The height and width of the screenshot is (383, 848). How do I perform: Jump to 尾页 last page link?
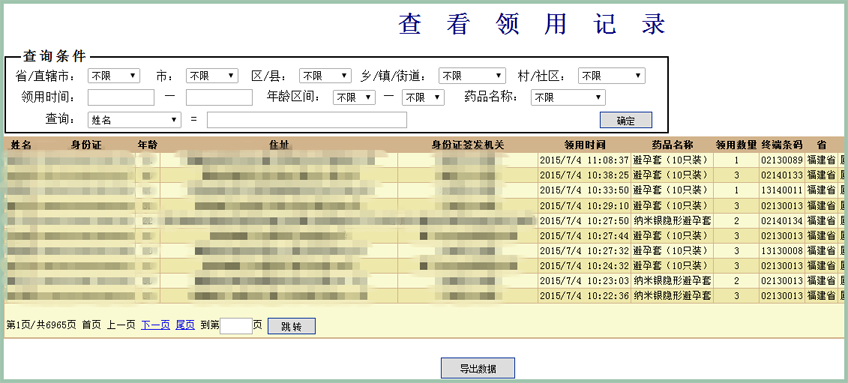click(x=185, y=325)
